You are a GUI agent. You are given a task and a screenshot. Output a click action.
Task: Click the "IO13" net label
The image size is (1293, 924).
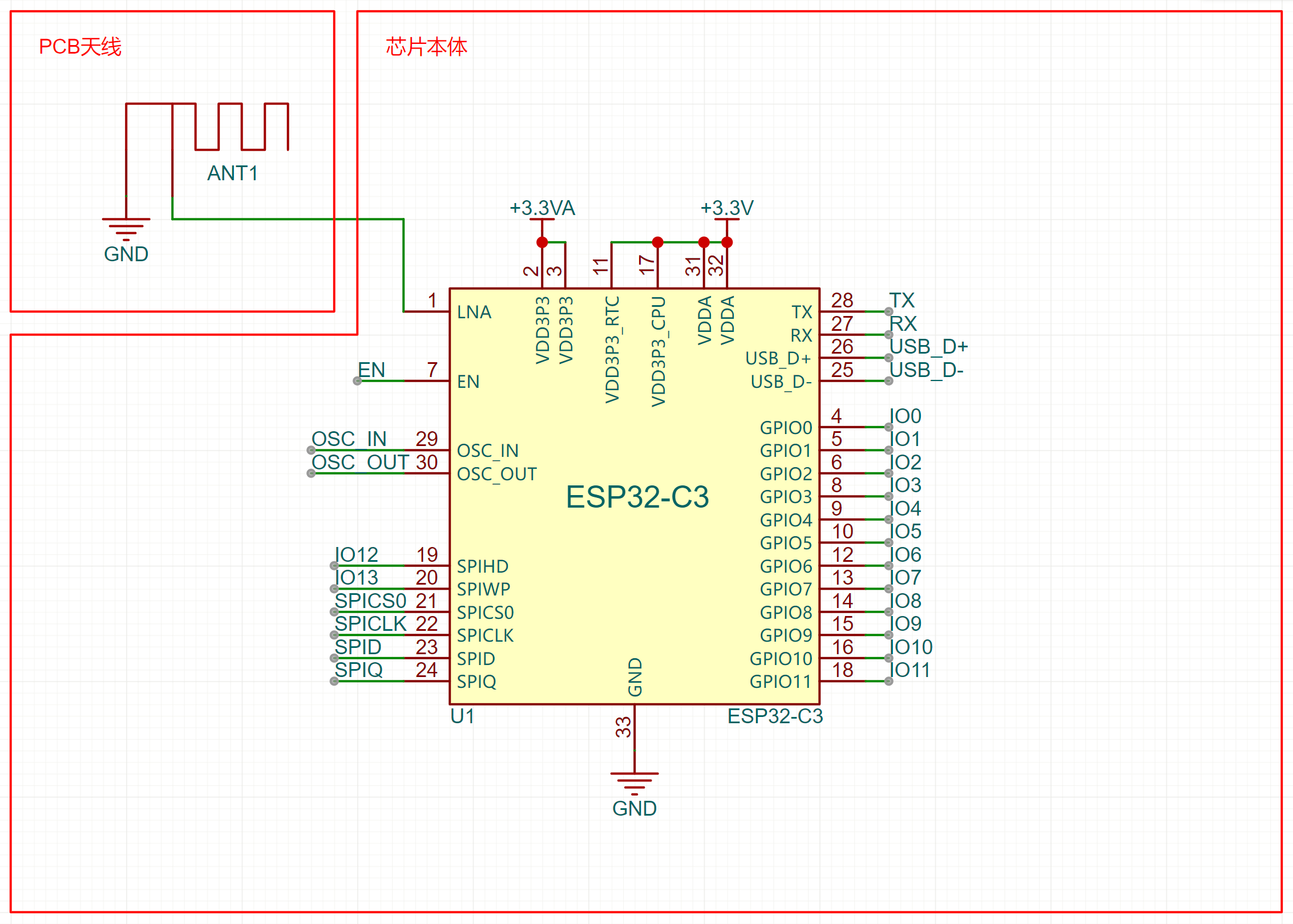[357, 578]
